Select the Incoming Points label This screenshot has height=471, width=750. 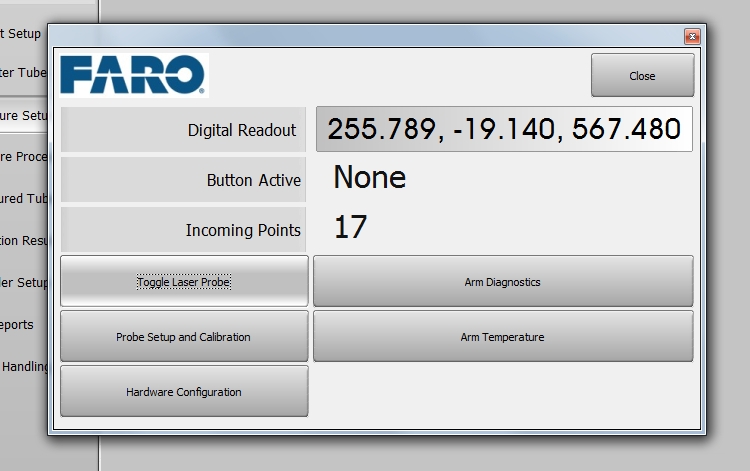(x=184, y=230)
